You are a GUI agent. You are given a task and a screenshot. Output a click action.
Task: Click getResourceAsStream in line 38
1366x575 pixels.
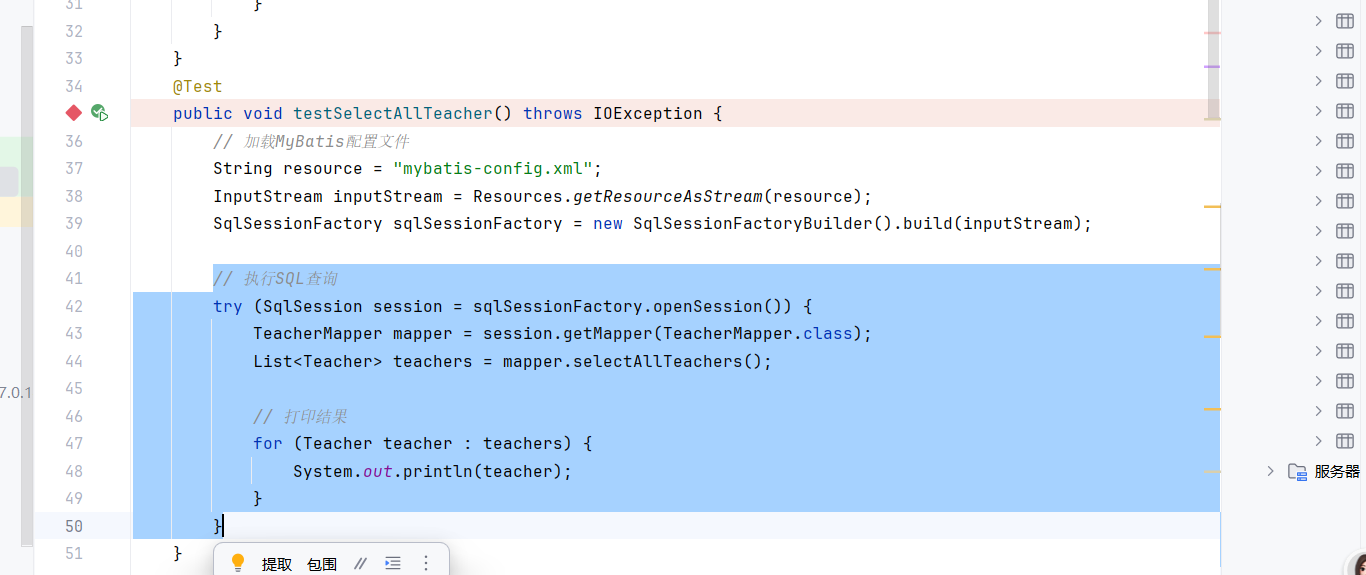668,196
